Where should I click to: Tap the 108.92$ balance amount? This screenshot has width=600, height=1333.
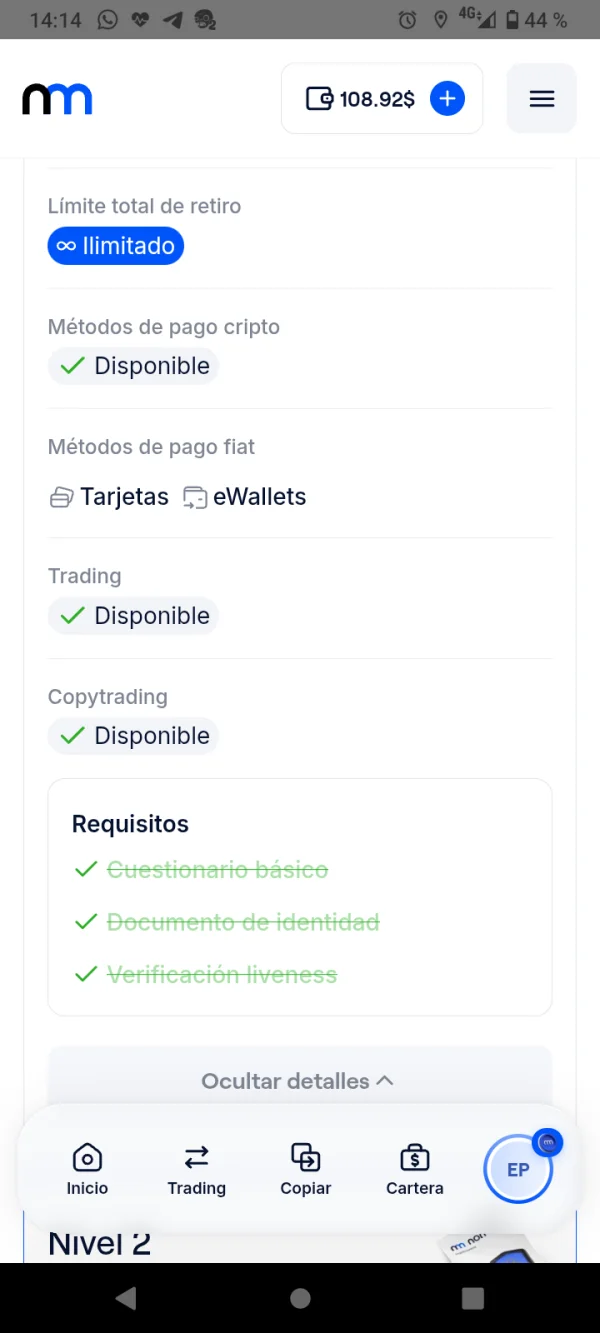(377, 99)
